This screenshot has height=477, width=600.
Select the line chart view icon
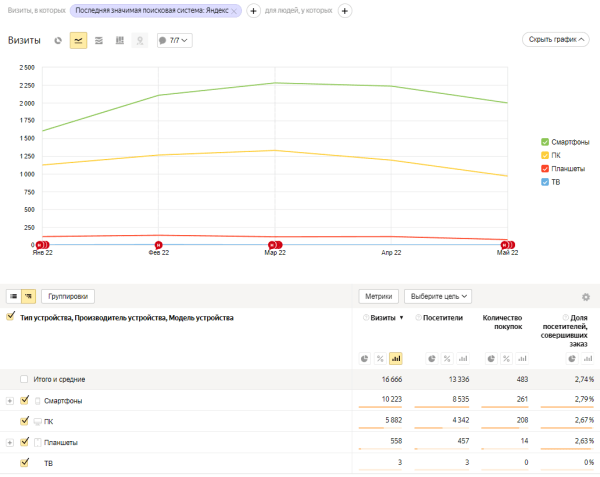click(x=78, y=41)
